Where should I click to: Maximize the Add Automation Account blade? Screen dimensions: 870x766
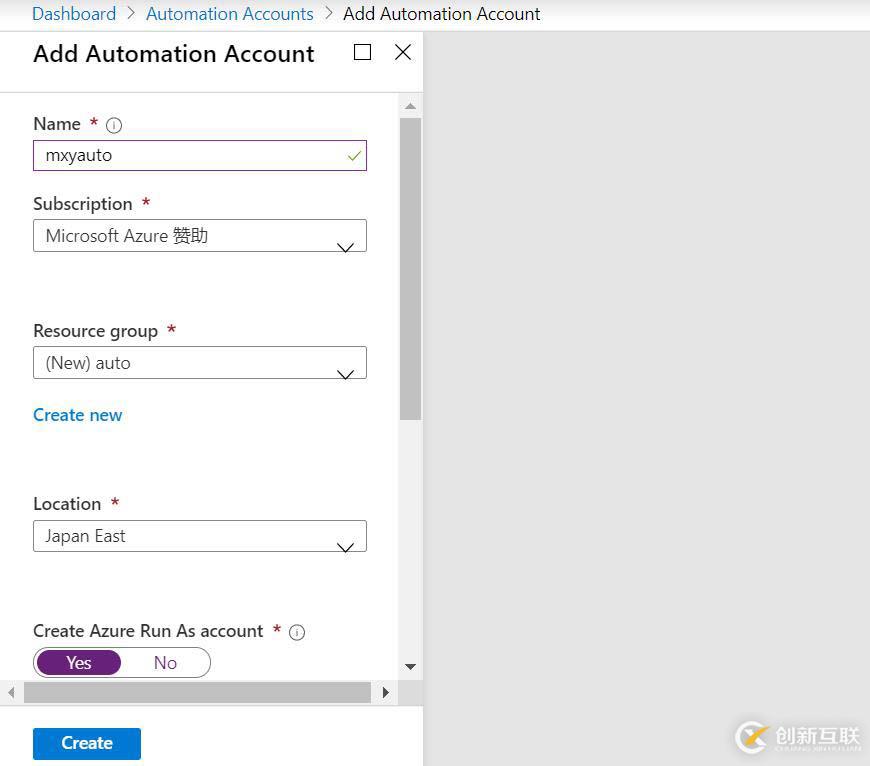[363, 53]
